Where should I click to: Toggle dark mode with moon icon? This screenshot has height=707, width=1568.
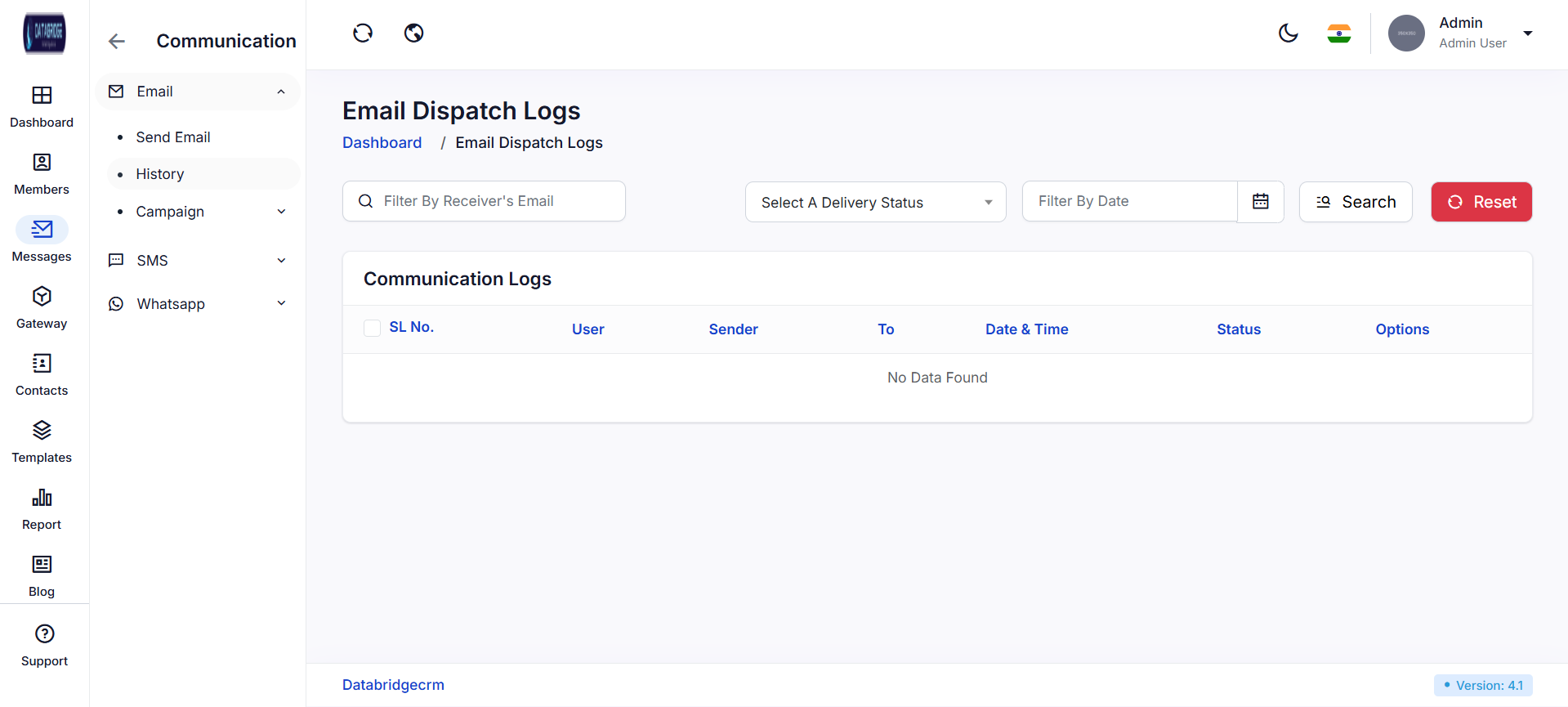point(1288,33)
